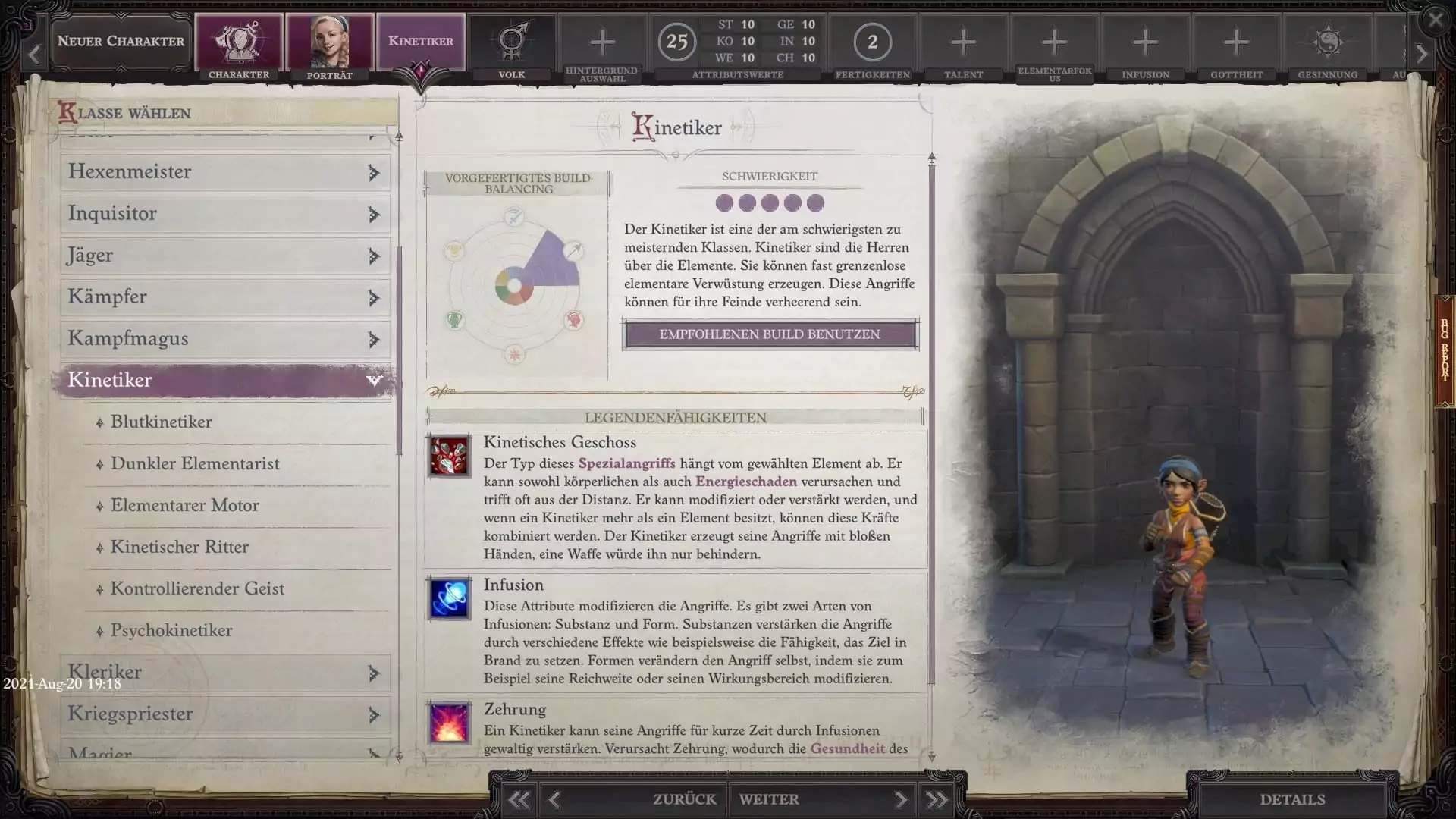Expand the Kampfmagus class entry
1456x819 pixels.
tap(225, 339)
